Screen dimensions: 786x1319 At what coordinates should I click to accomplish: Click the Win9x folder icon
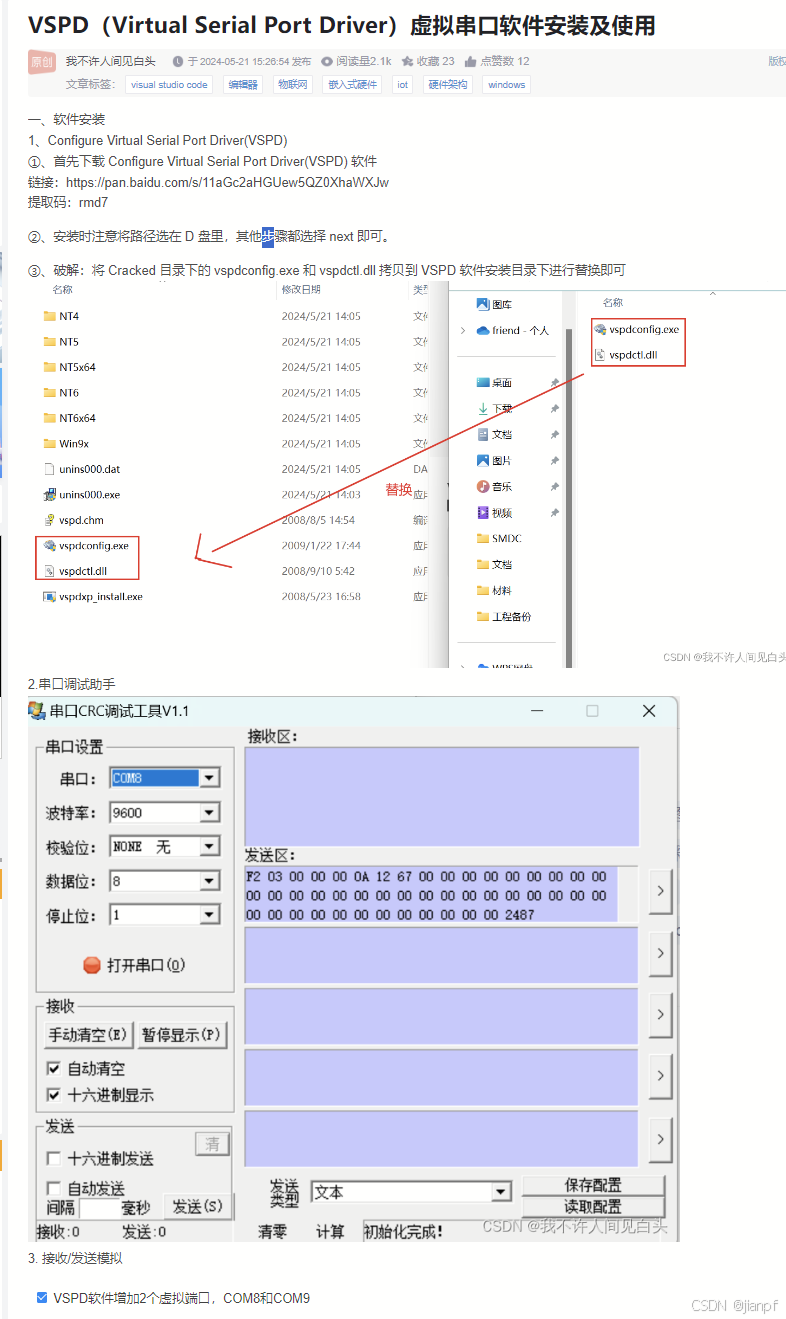pyautogui.click(x=50, y=443)
